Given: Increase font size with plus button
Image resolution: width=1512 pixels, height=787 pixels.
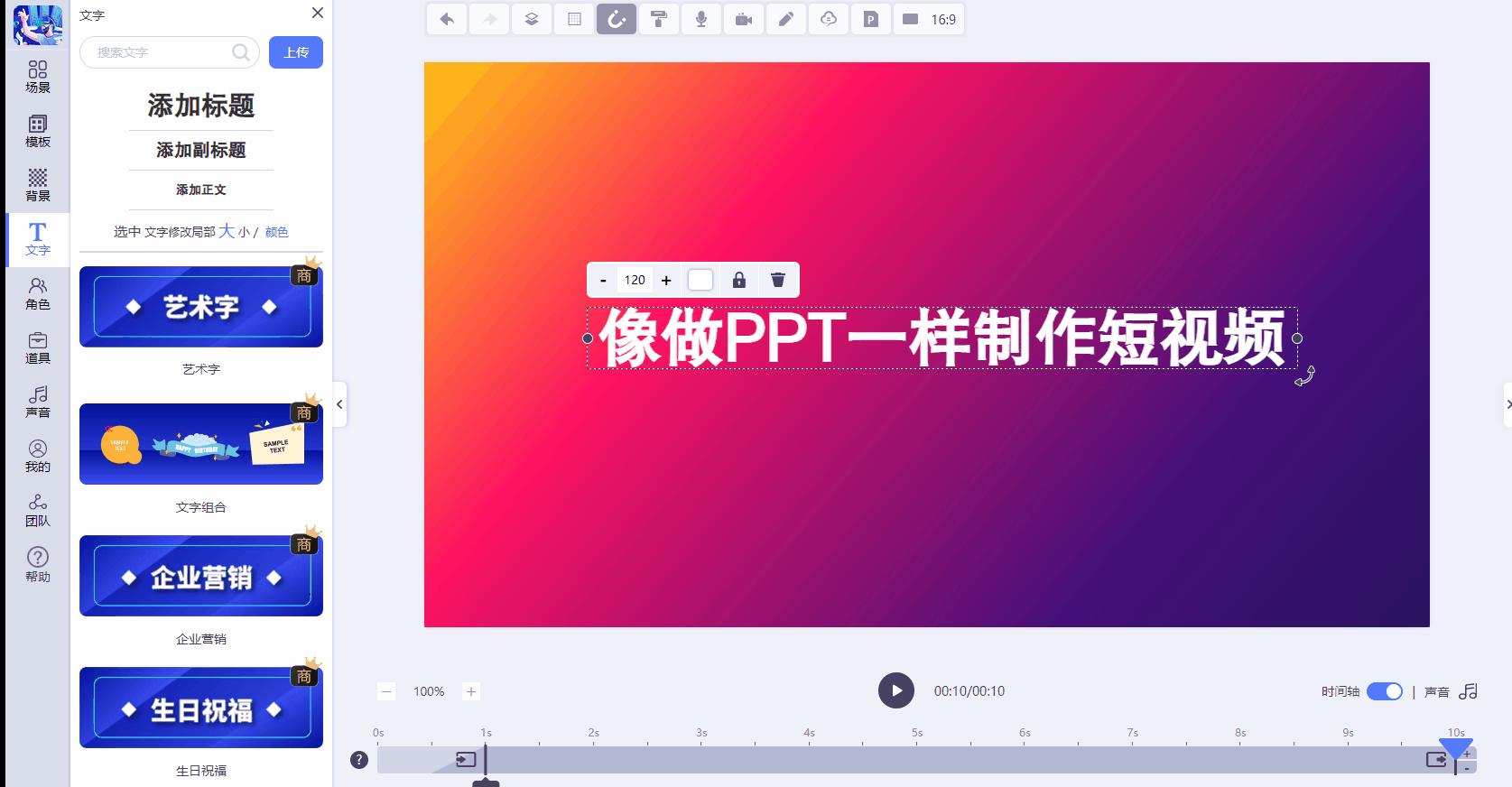Looking at the screenshot, I should [666, 281].
